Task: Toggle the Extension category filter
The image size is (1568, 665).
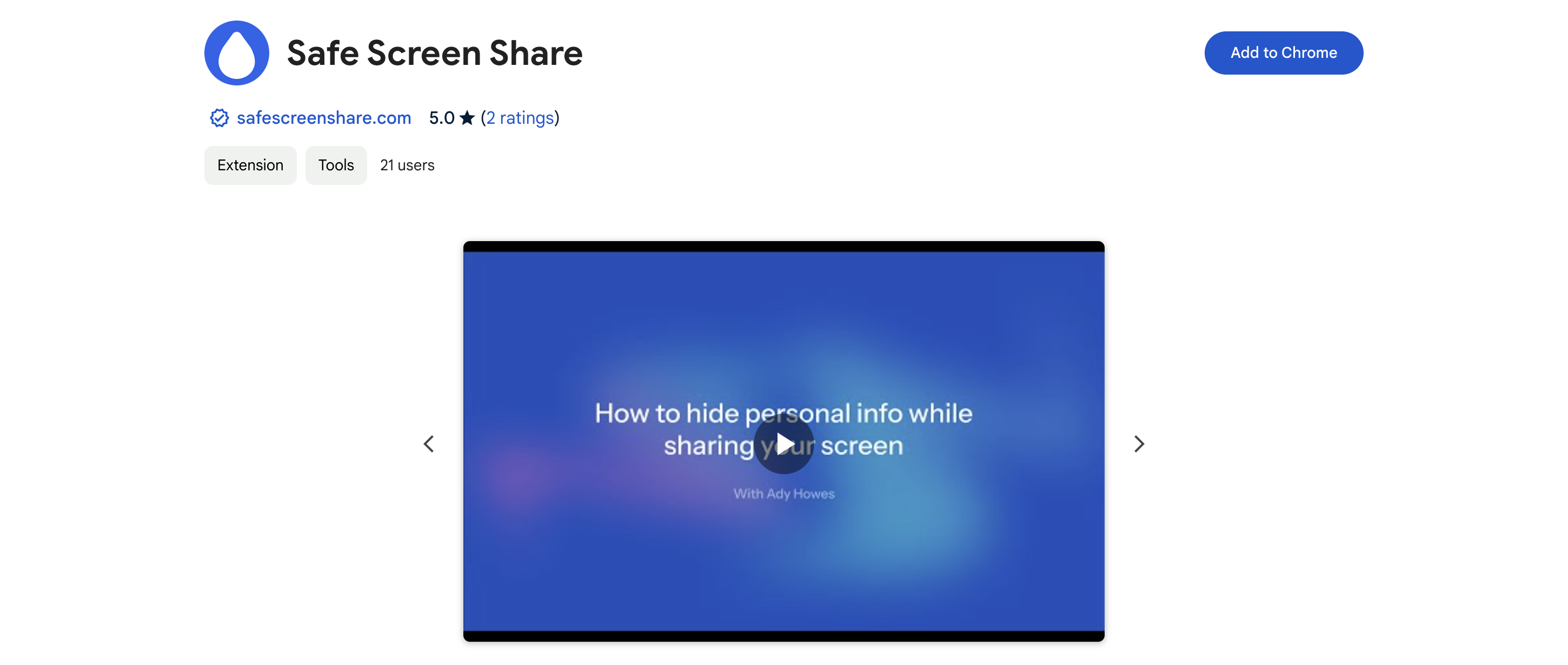Action: click(x=250, y=164)
